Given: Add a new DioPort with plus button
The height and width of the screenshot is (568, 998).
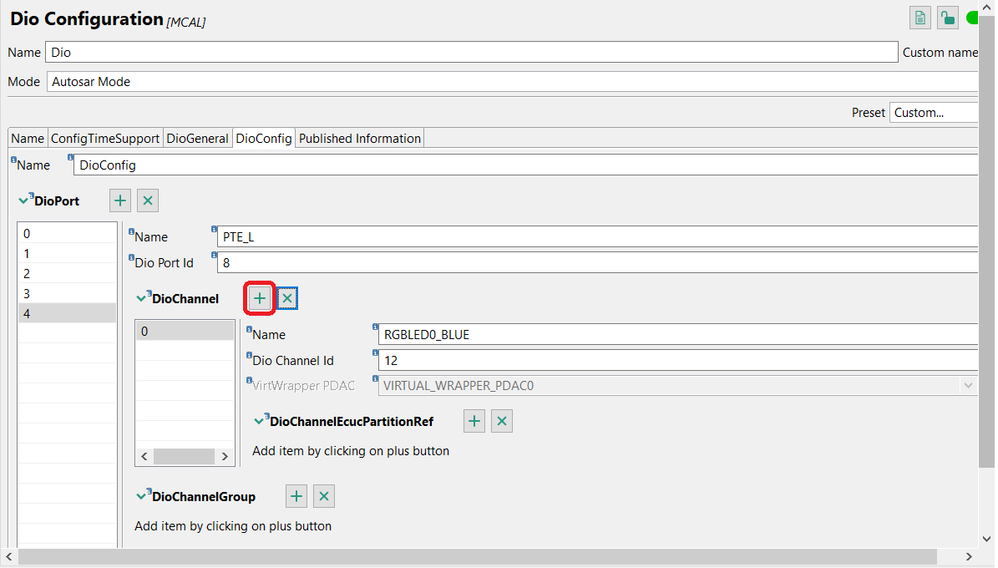Looking at the screenshot, I should [120, 201].
